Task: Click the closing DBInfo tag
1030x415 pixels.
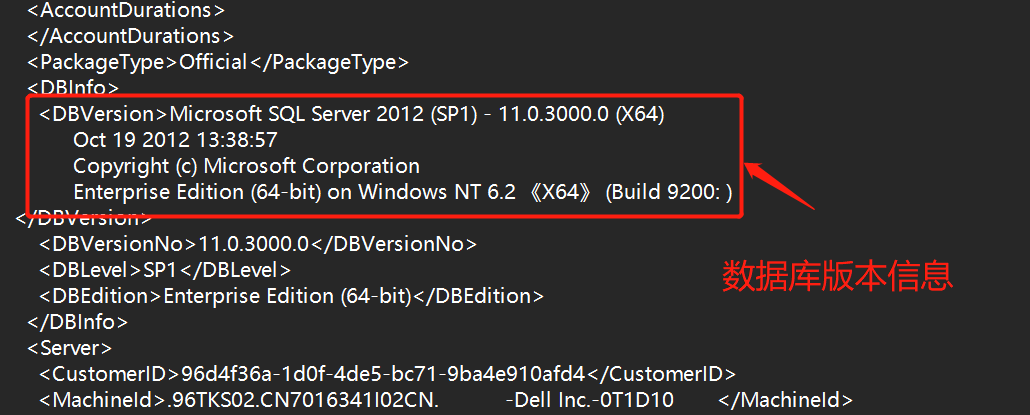Action: point(78,322)
